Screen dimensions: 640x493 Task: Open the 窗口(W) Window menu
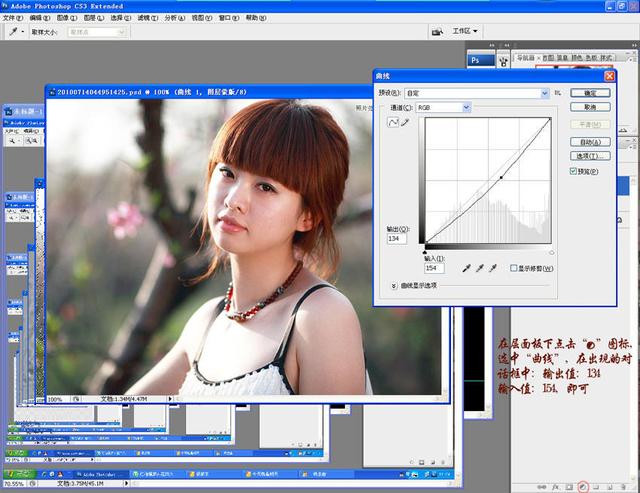tap(229, 18)
